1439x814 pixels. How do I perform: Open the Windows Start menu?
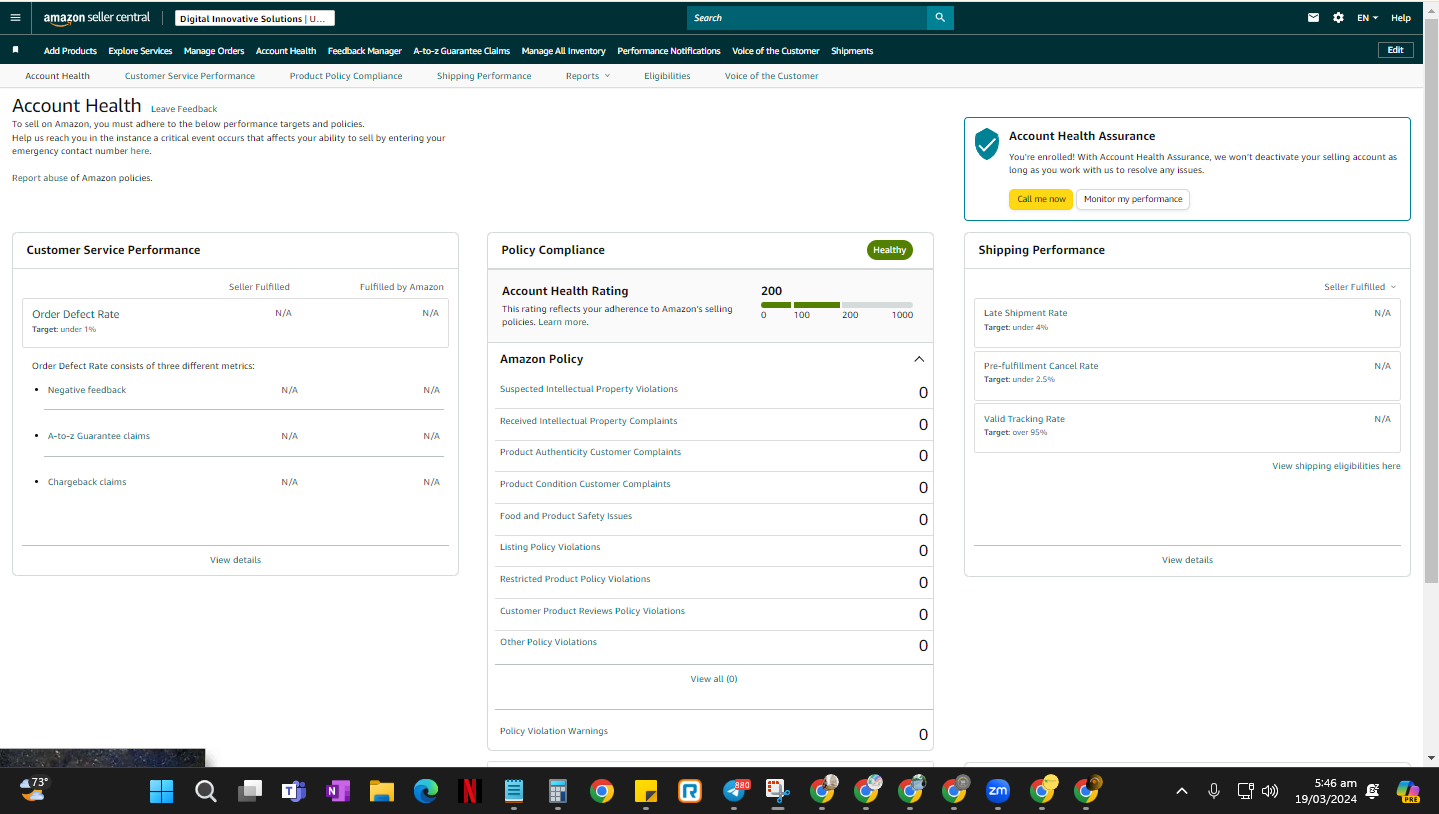pos(161,792)
